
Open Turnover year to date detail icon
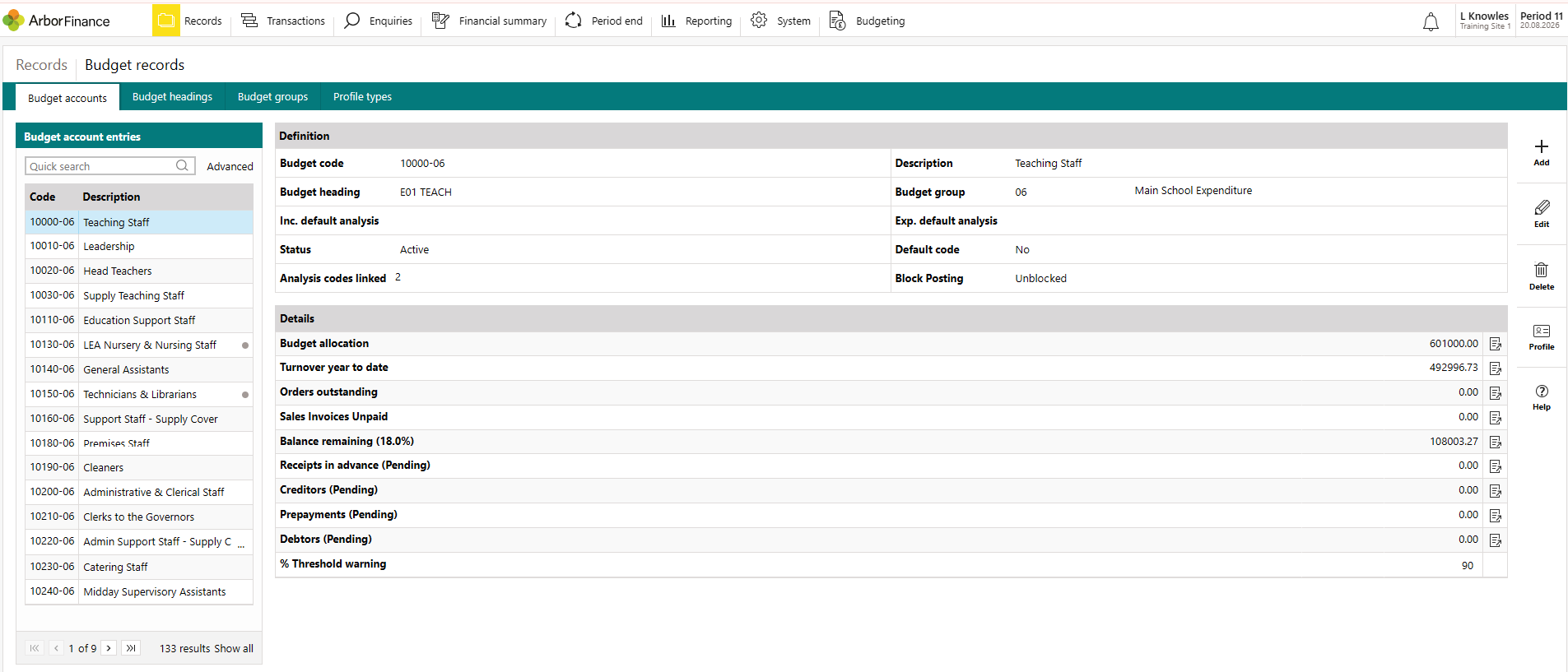pos(1496,368)
